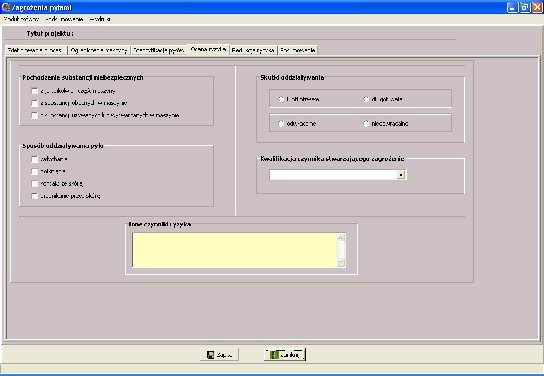Viewport: 544px width, 376px height.
Task: Tick the wdychanie checkbox in Sposób oddziaływania pyłu
Action: click(x=34, y=159)
